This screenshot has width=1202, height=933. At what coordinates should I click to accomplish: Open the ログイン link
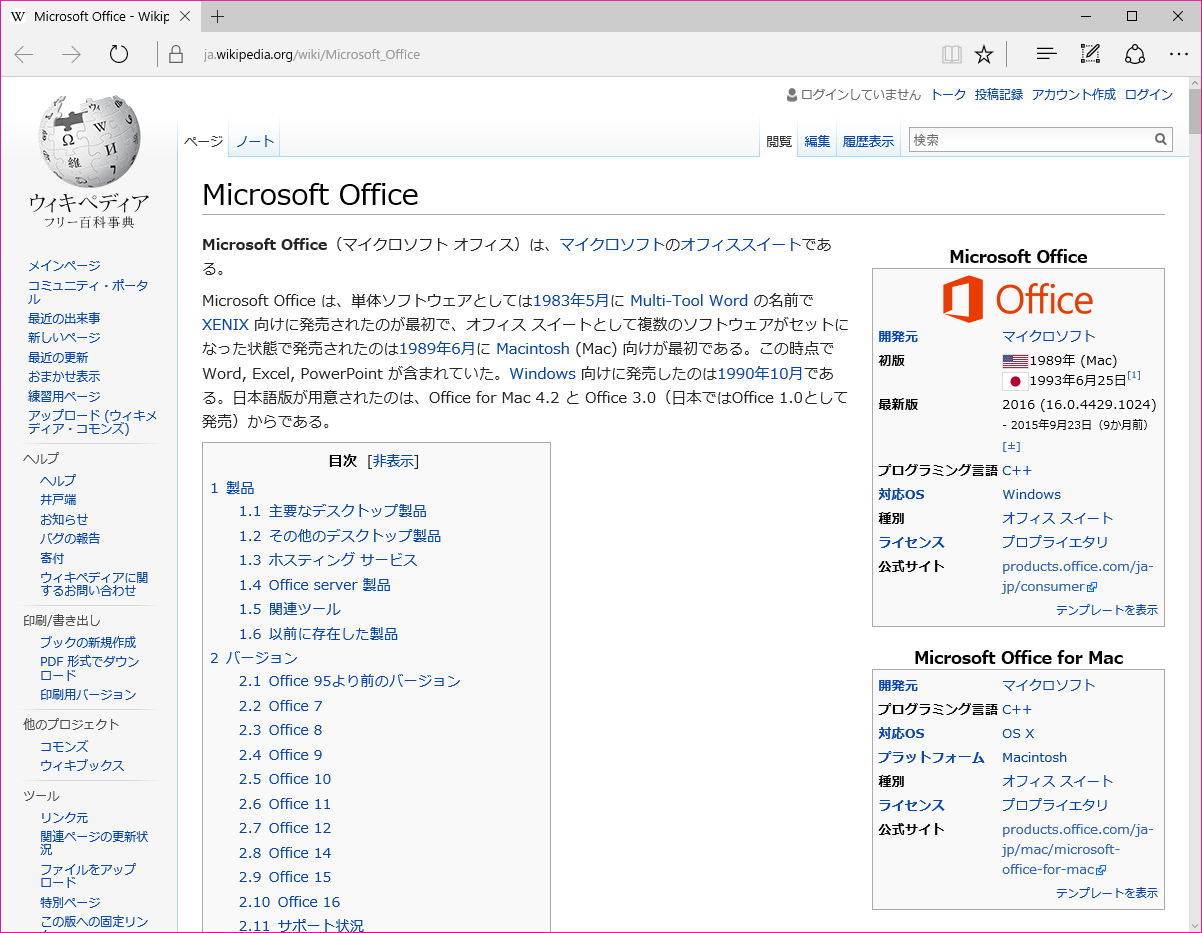click(x=1148, y=95)
